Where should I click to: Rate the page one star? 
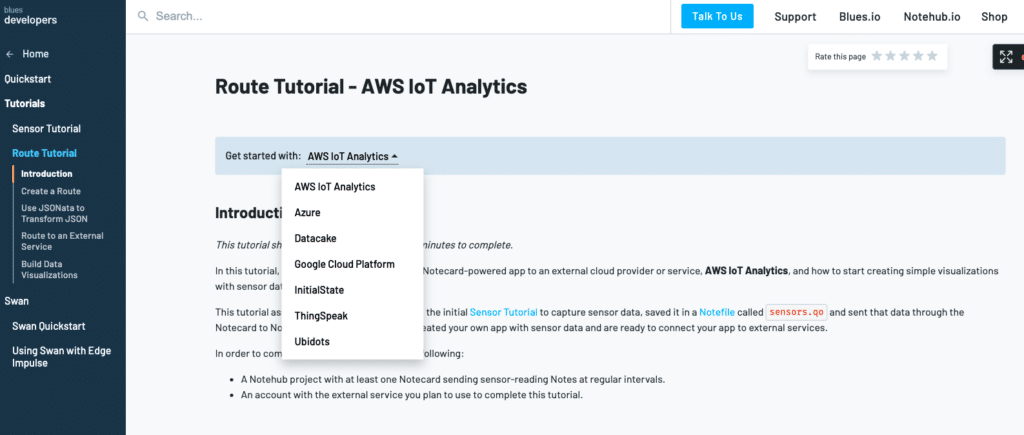pos(877,56)
